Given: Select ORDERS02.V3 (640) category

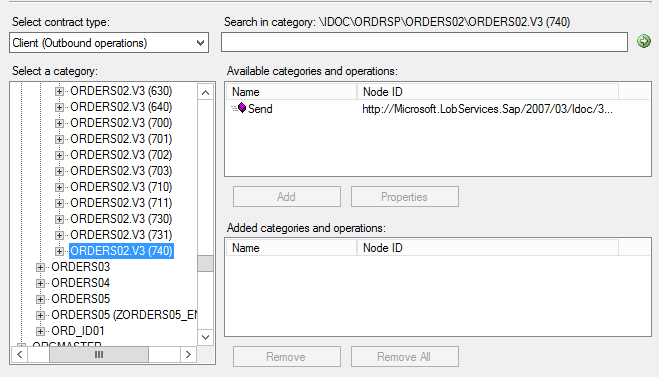Looking at the screenshot, I should point(121,107).
